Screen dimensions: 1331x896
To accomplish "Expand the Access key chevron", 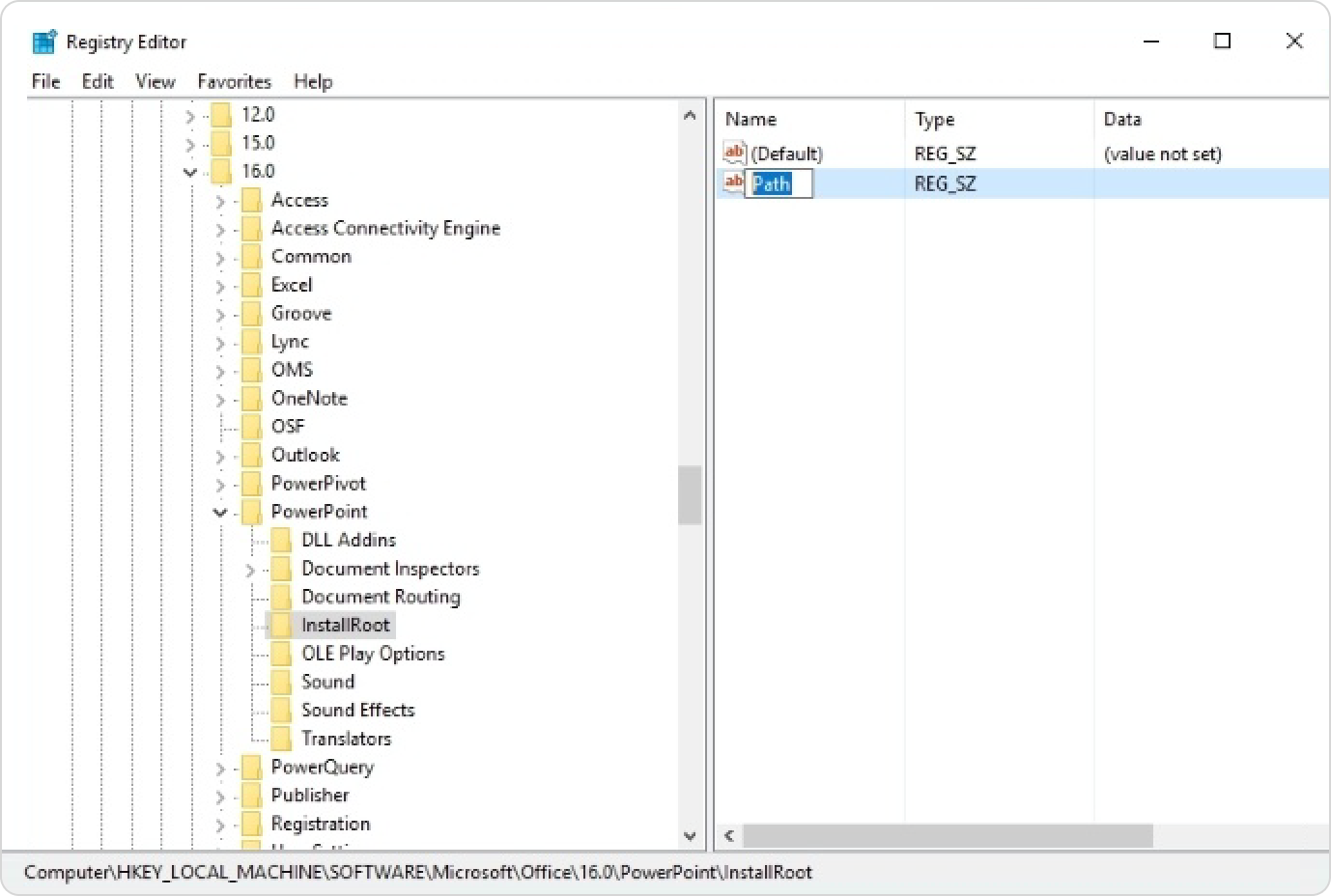I will [x=220, y=201].
